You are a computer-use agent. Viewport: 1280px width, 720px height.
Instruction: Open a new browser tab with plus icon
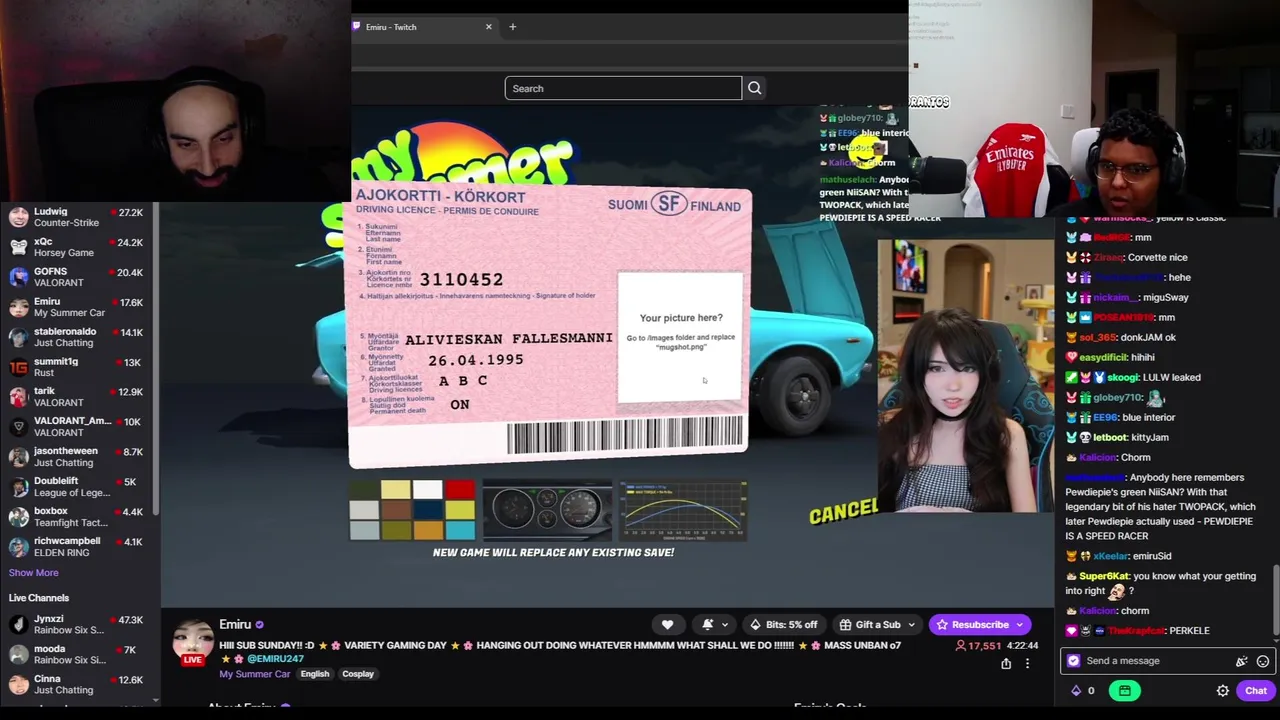tap(512, 27)
